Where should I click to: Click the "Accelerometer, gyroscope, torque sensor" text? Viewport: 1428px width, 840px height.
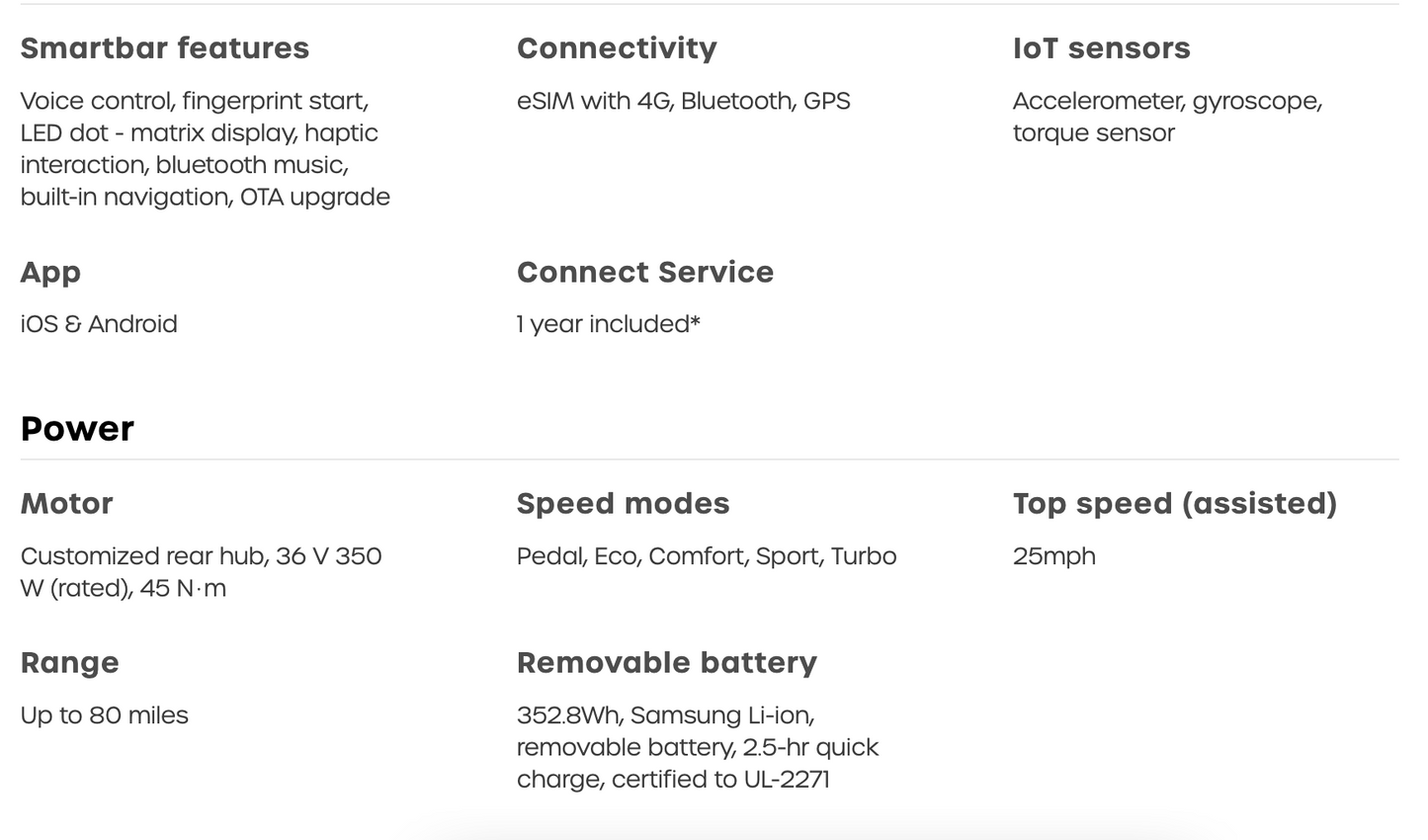click(1166, 117)
